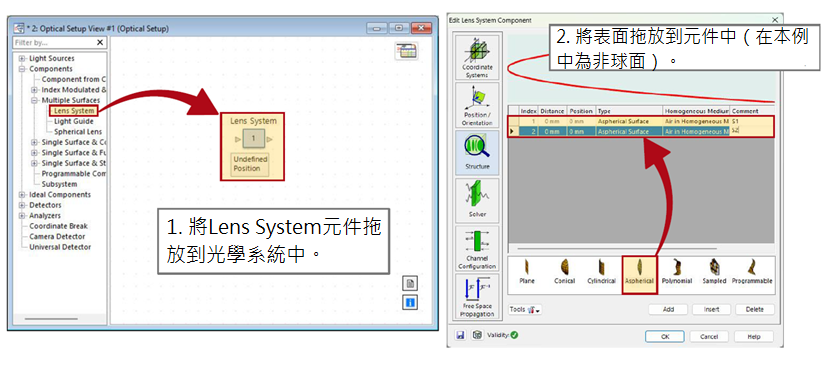
Task: Click the OK button
Action: [x=665, y=336]
